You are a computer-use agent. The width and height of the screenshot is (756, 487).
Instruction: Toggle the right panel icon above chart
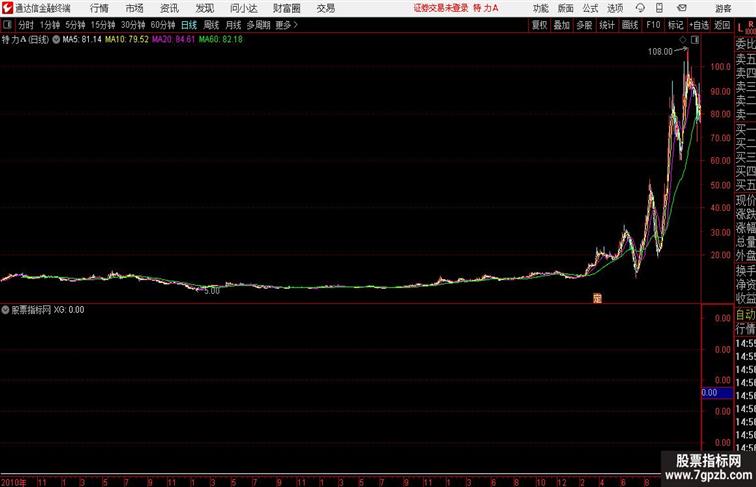tap(695, 40)
